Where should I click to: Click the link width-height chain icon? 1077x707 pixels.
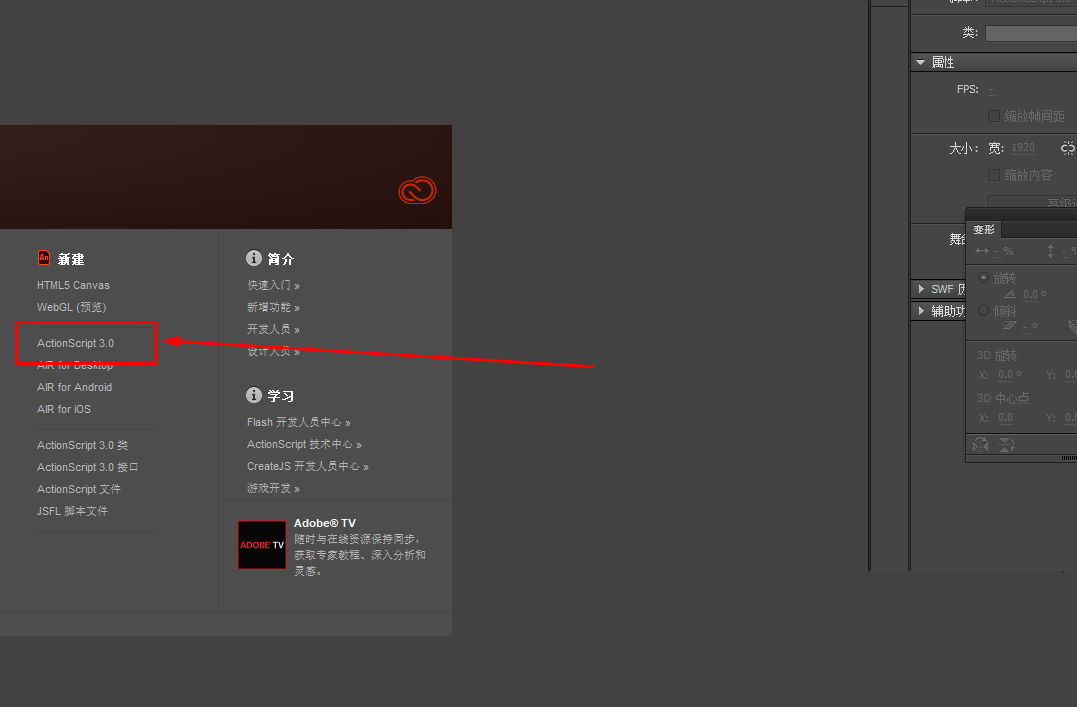[x=1068, y=148]
